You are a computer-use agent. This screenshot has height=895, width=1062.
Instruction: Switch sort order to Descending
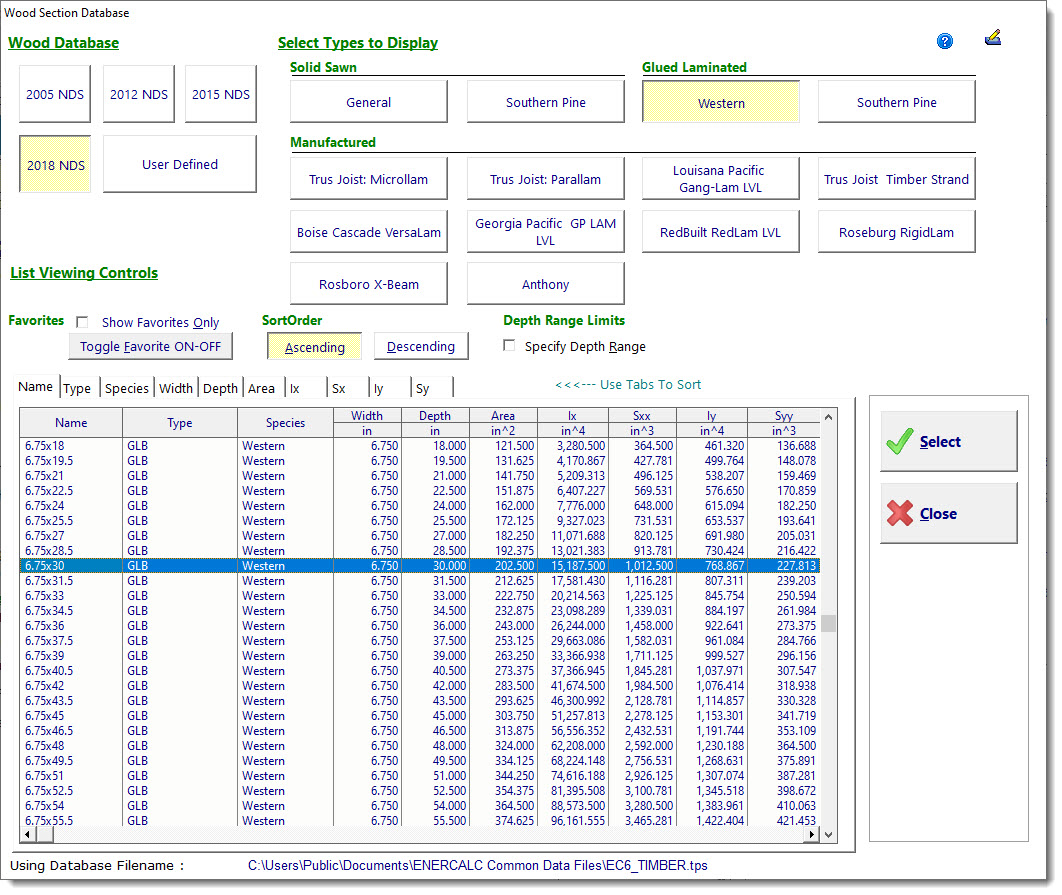pyautogui.click(x=420, y=347)
